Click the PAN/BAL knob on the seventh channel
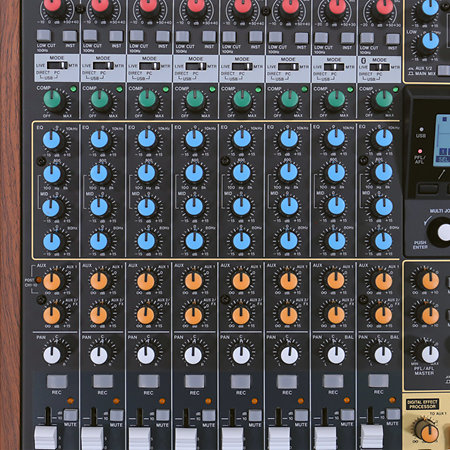The image size is (450, 450). [x=336, y=355]
